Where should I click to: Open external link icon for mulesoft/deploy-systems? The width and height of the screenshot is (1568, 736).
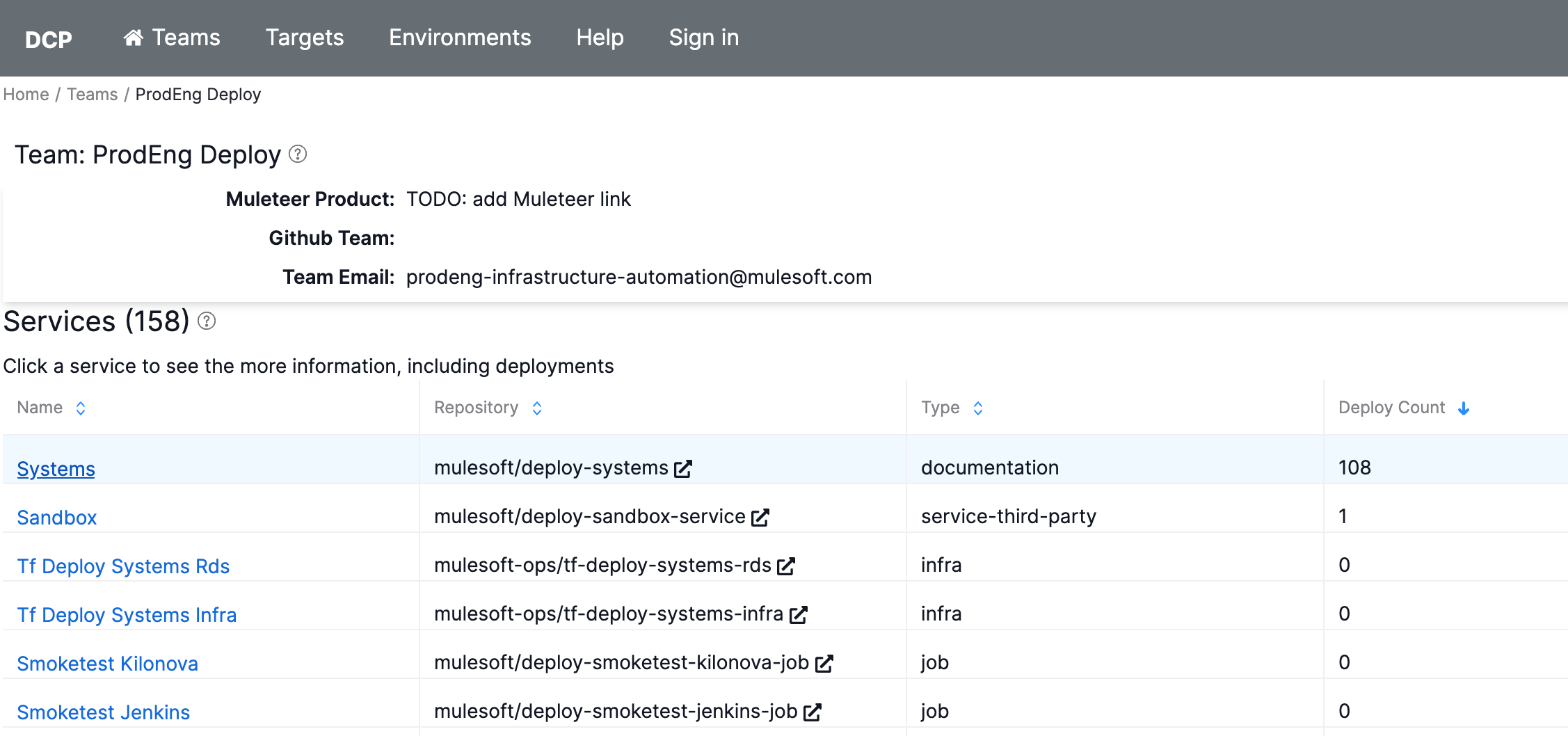point(683,469)
